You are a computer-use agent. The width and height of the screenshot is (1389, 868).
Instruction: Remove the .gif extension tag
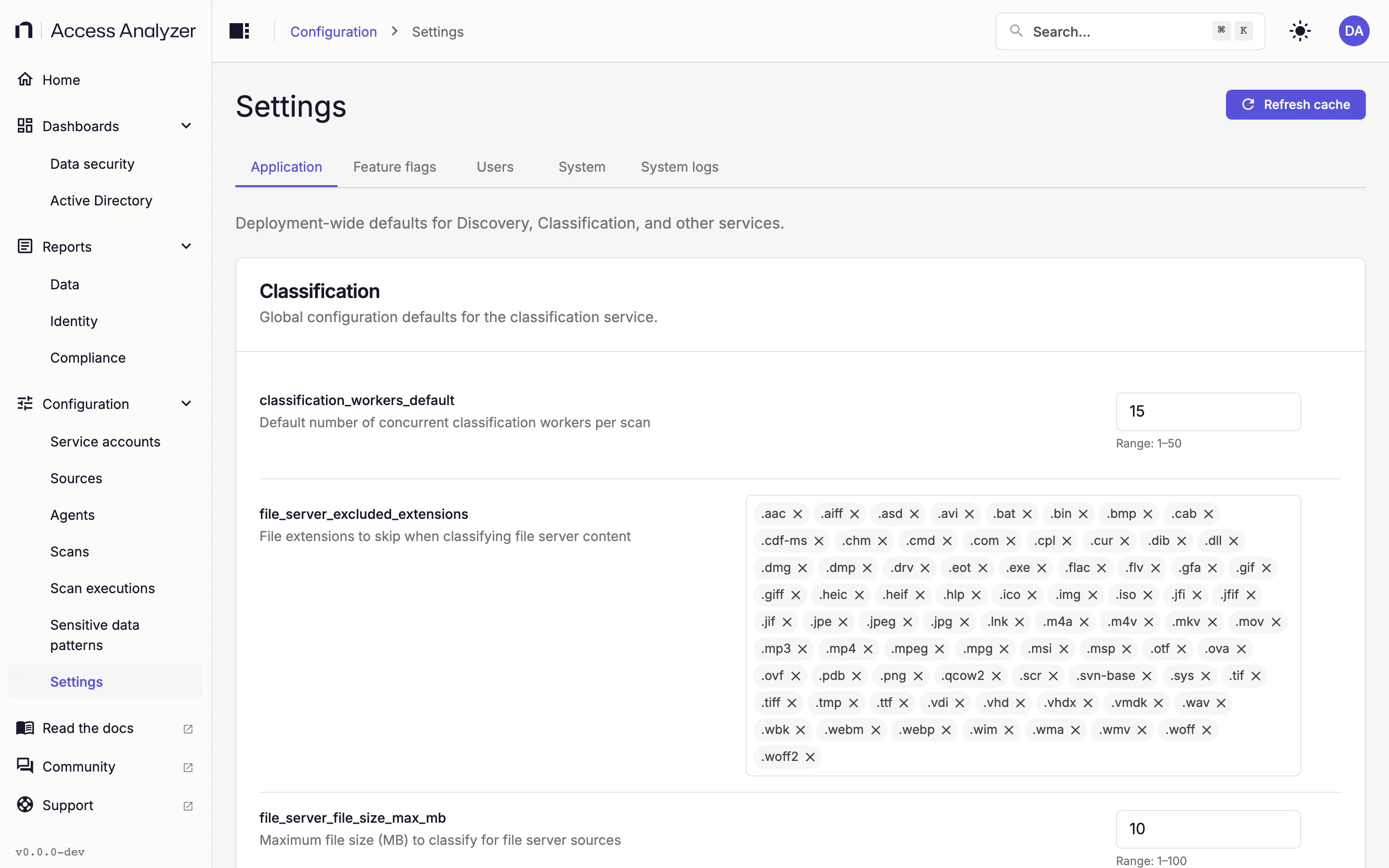(1267, 568)
